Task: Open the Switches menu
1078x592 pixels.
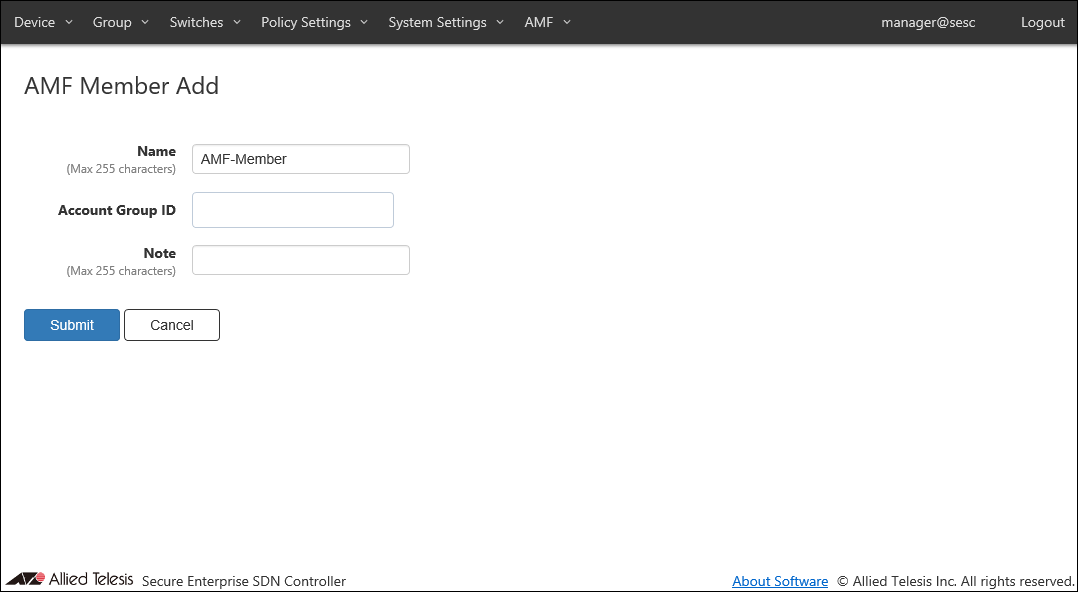Action: pos(205,22)
